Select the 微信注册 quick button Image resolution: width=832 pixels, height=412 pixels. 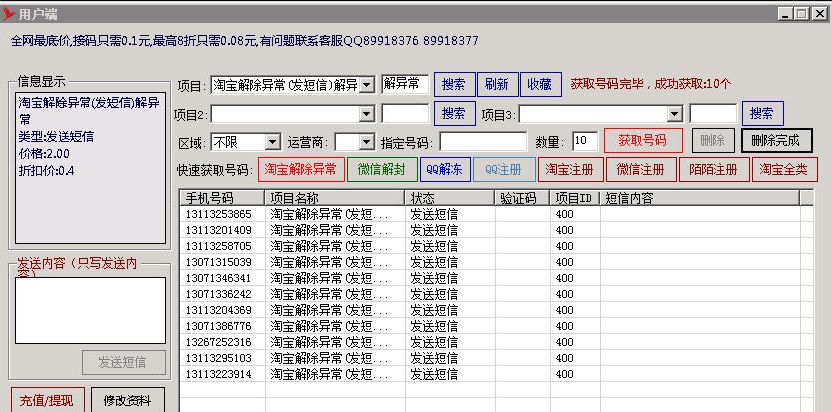[x=641, y=169]
